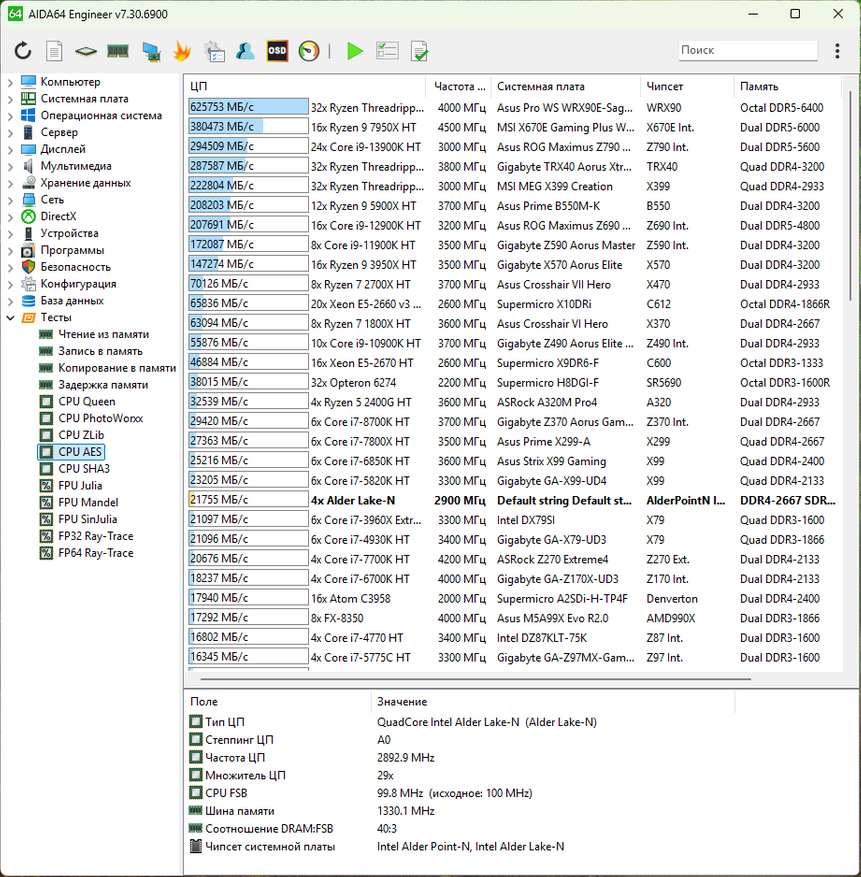Screen dimensions: 861x877
Task: Select Конфигурация in the tree
Action: click(x=78, y=284)
